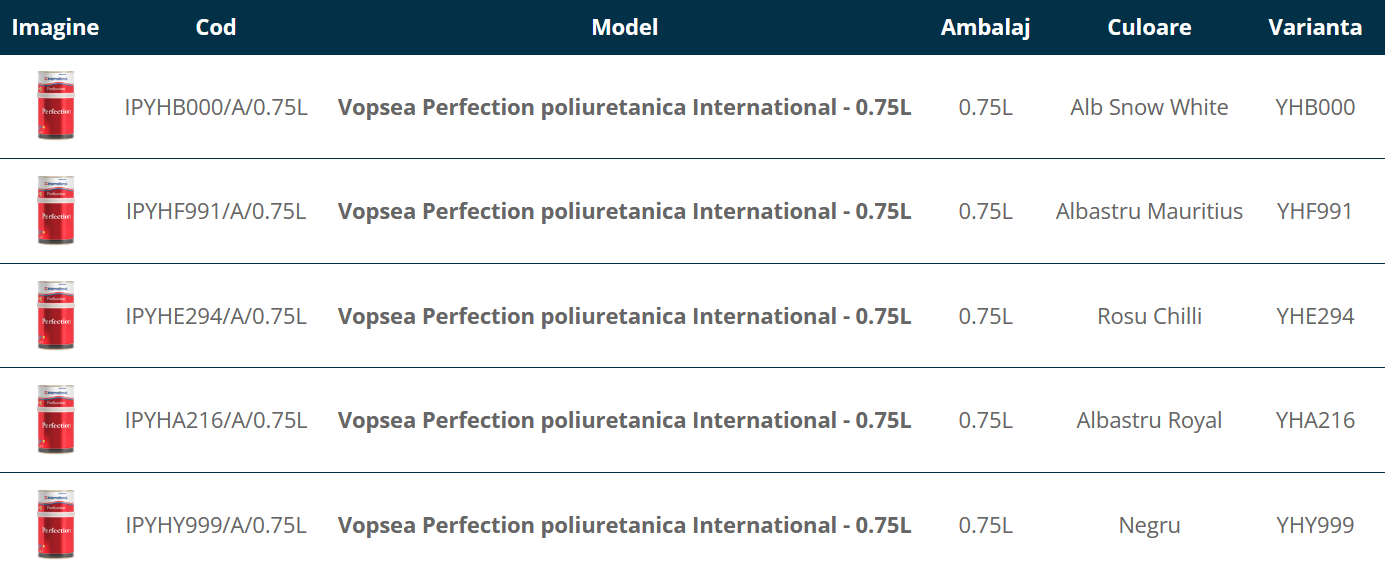Open the Albastru Royal paint can image

pos(56,420)
